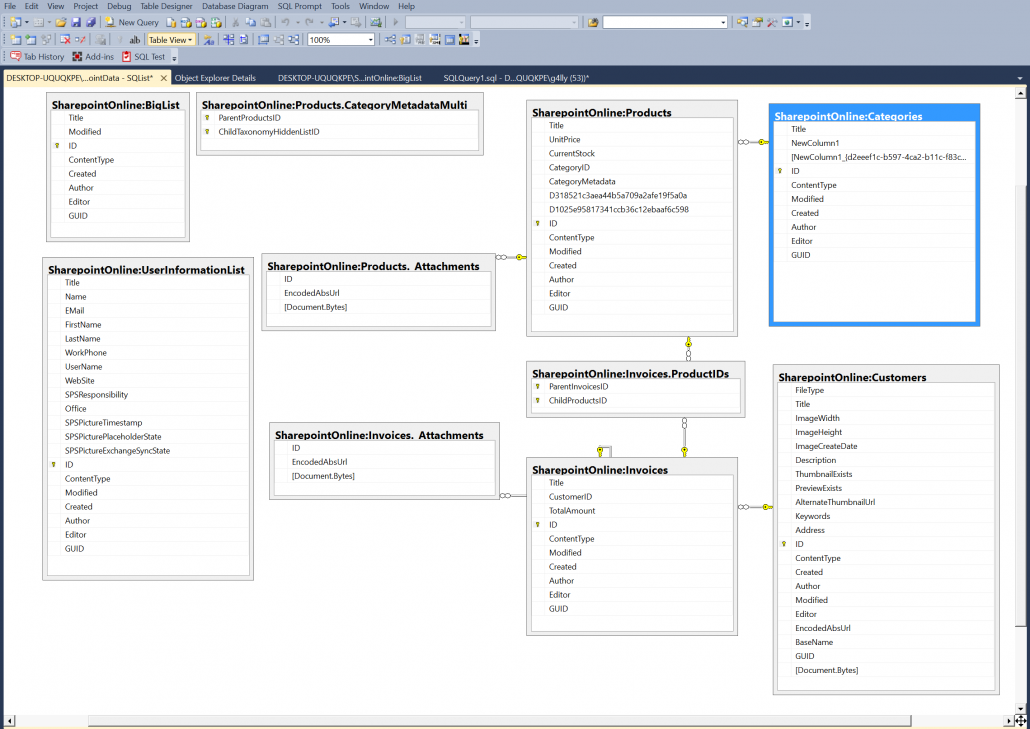Click the Undo icon
This screenshot has height=729, width=1030.
[x=287, y=22]
